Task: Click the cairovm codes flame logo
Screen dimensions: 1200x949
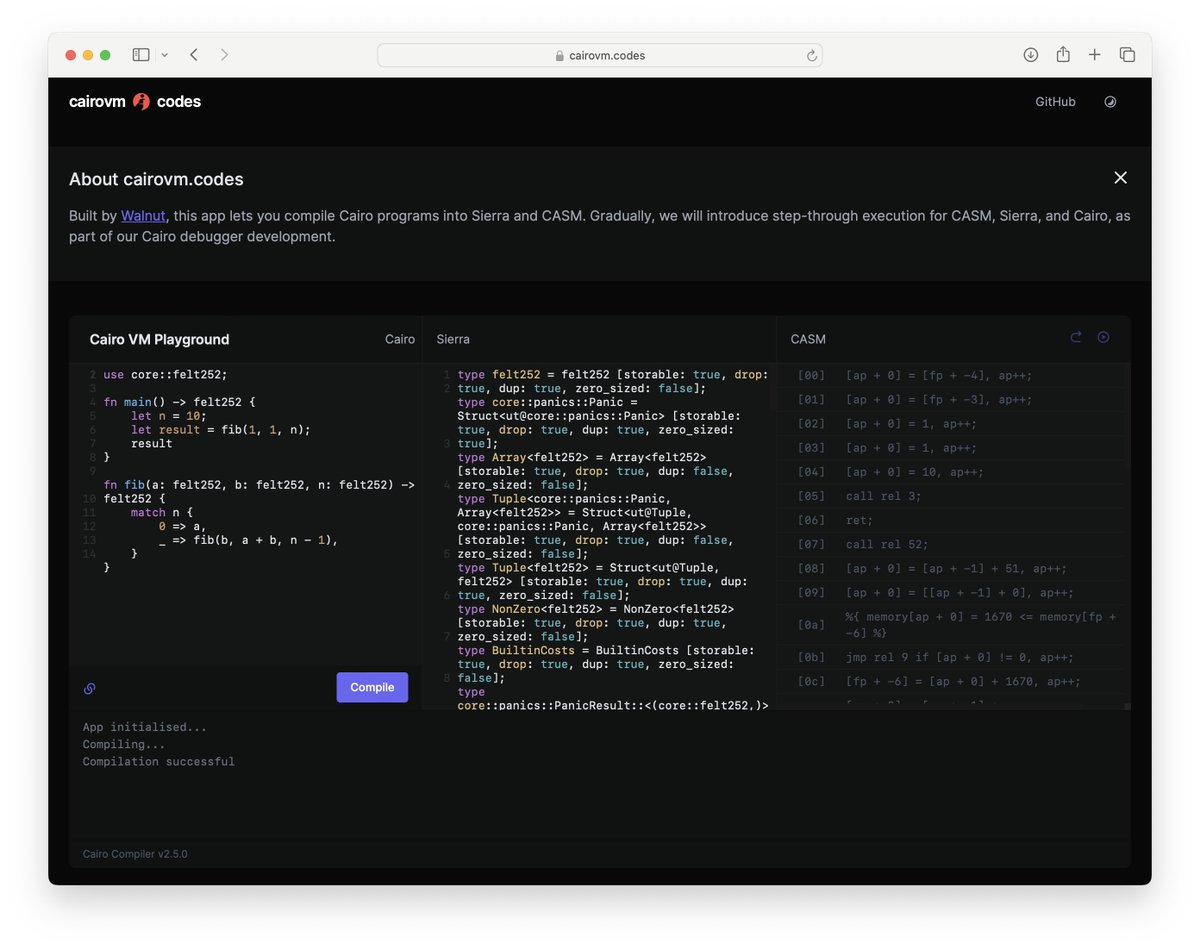Action: click(x=141, y=101)
